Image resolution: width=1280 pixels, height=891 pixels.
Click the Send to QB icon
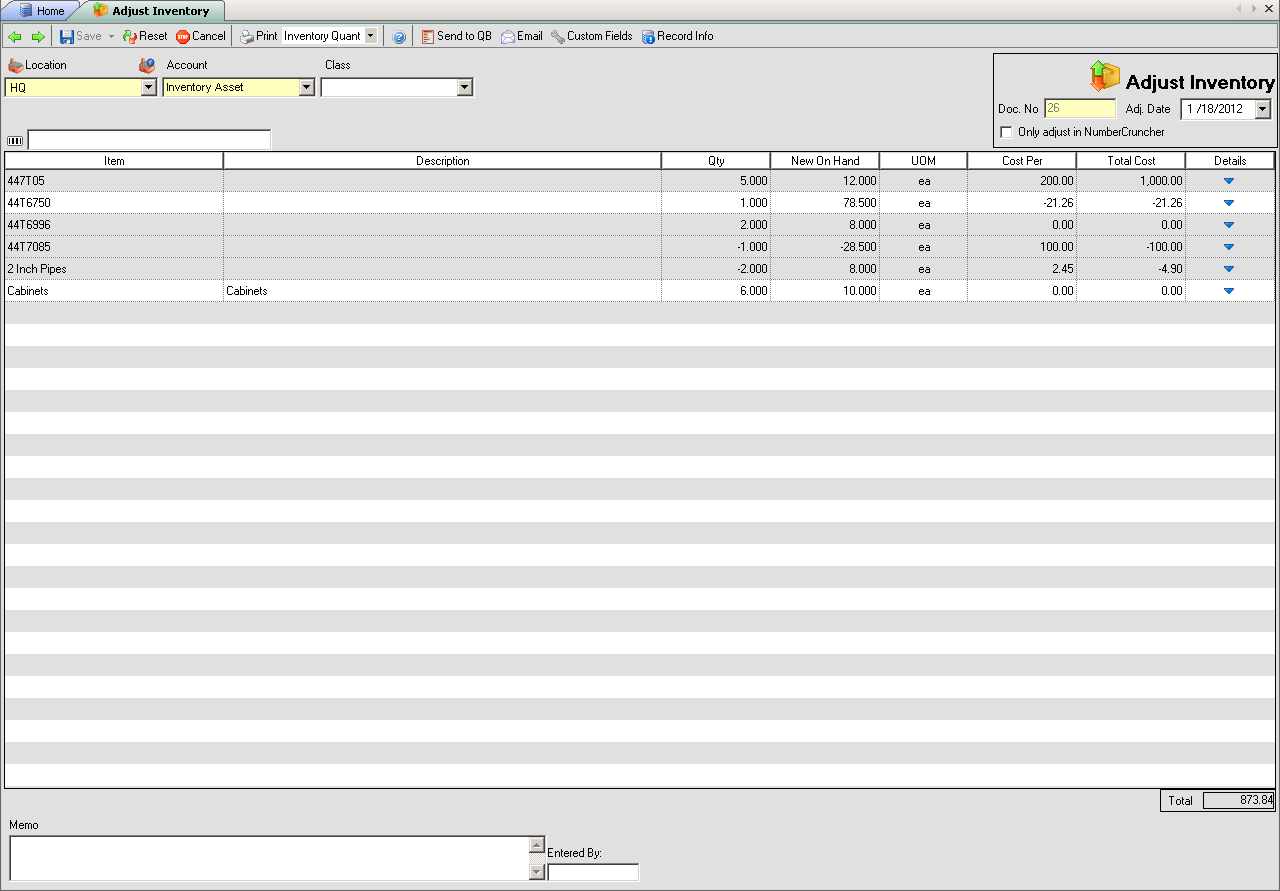coord(428,37)
